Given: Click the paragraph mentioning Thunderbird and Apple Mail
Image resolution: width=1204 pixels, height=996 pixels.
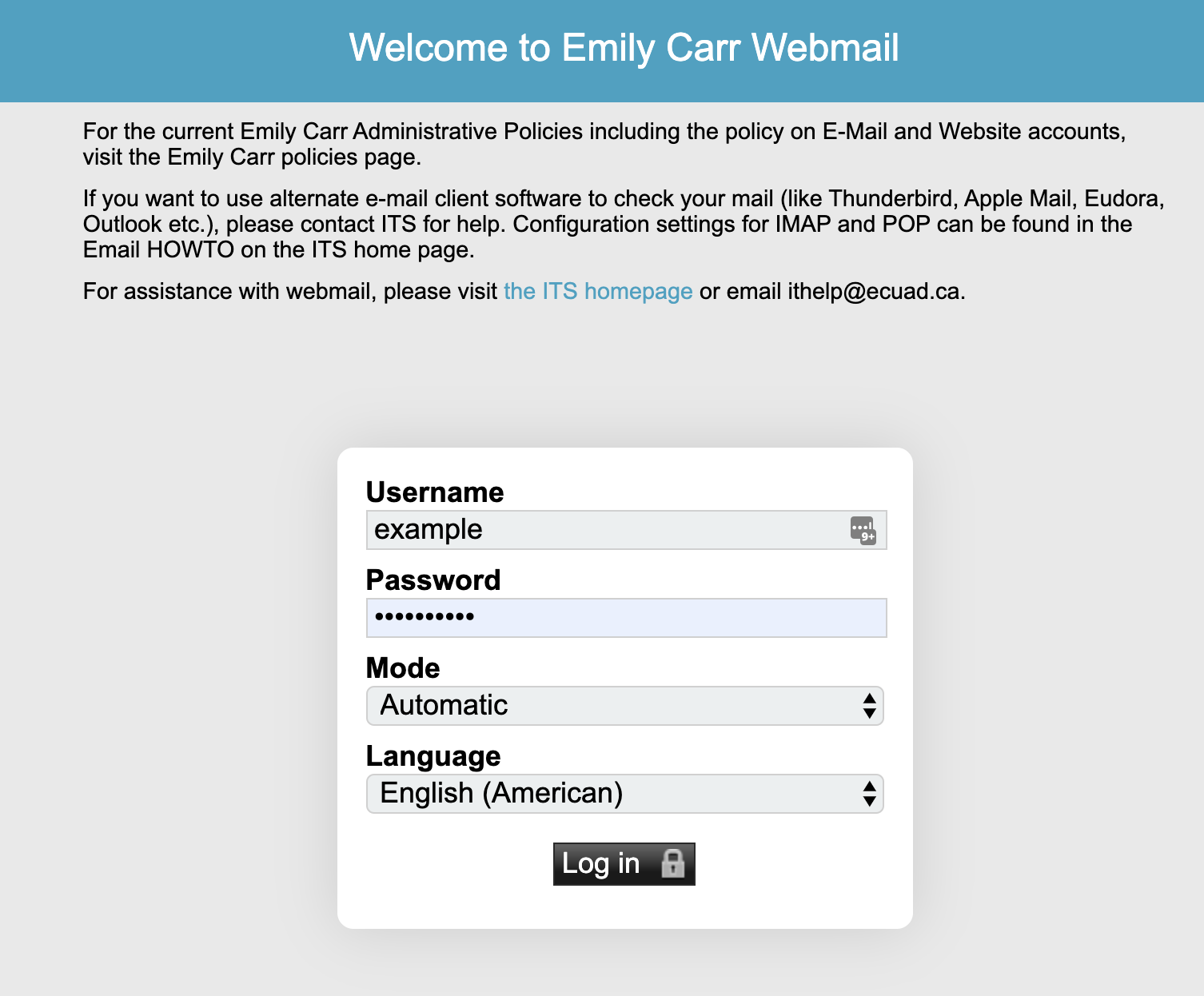Looking at the screenshot, I should (624, 224).
